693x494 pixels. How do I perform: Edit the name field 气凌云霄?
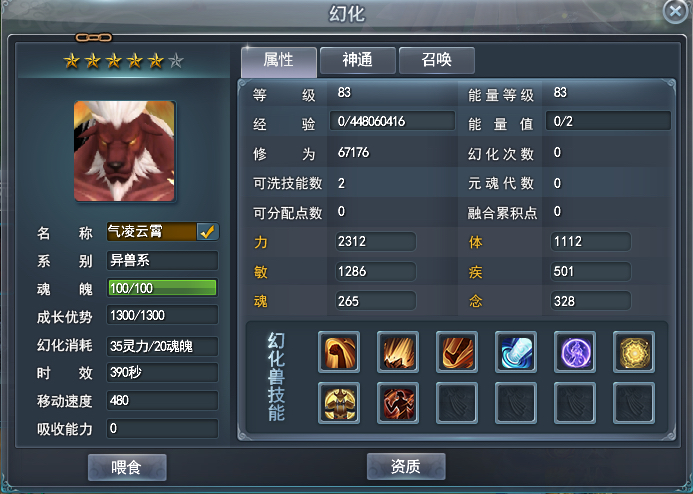coord(152,232)
